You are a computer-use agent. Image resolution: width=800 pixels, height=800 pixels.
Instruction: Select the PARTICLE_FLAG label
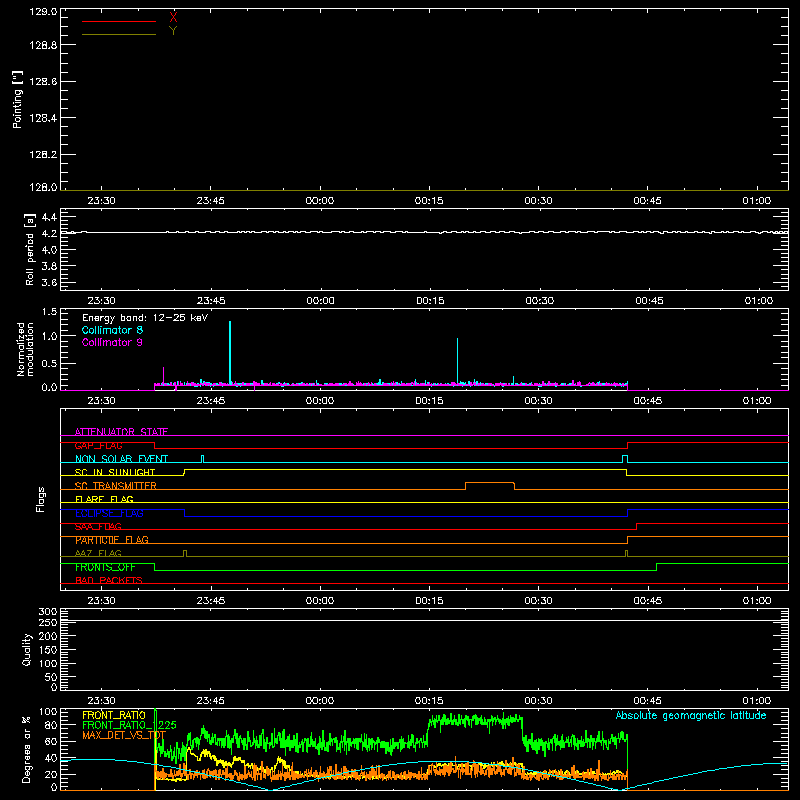click(x=112, y=540)
